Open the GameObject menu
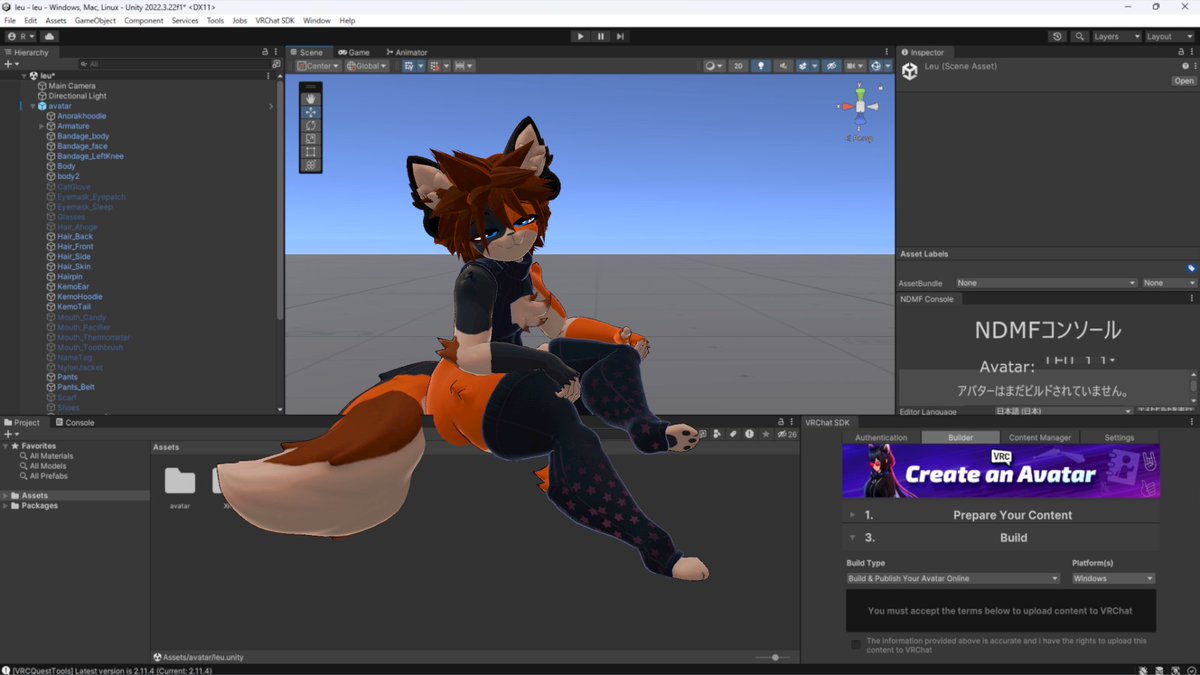 point(95,20)
